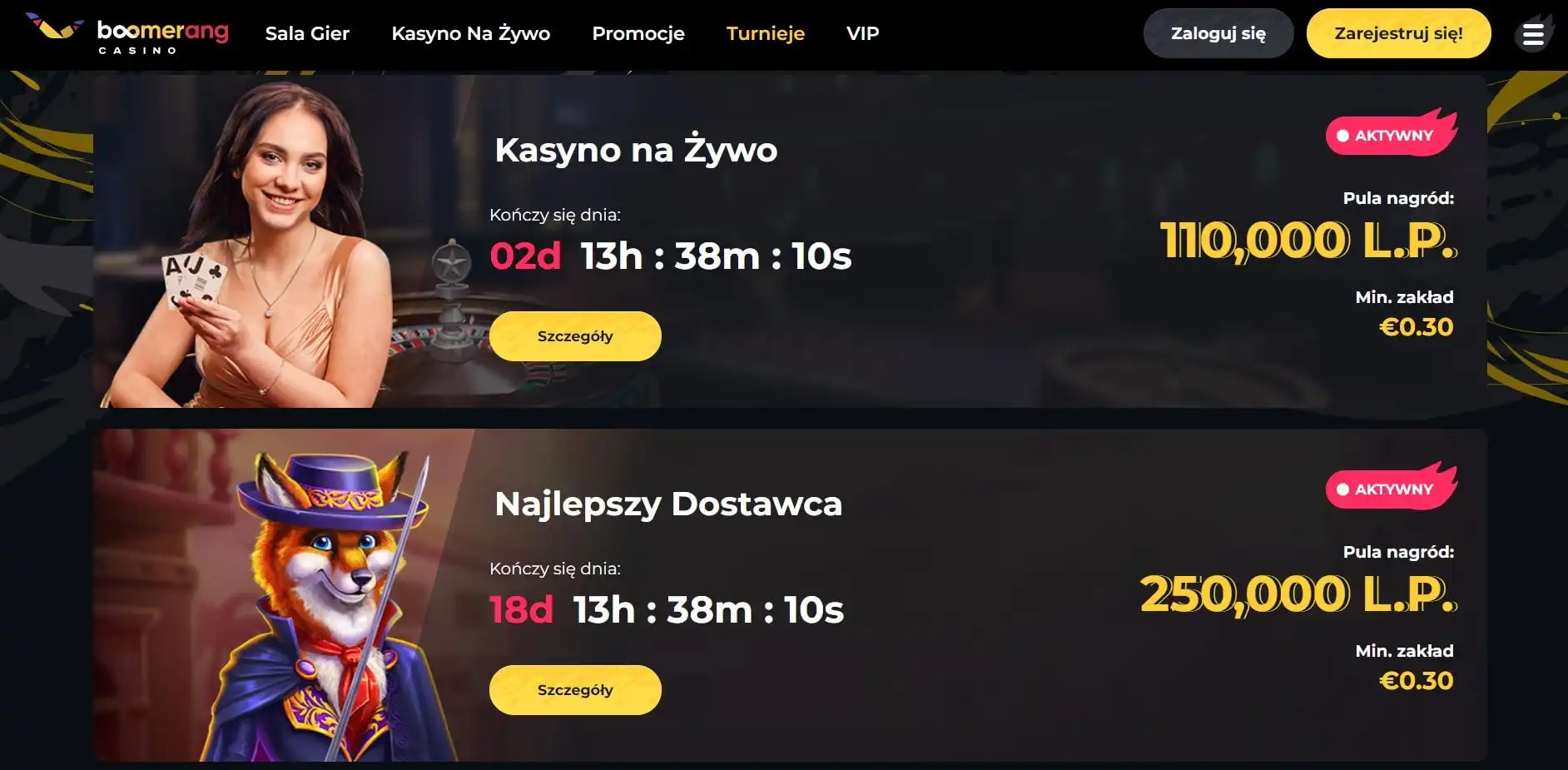Click the Zaloguj się button
This screenshot has height=770, width=1568.
[1218, 33]
